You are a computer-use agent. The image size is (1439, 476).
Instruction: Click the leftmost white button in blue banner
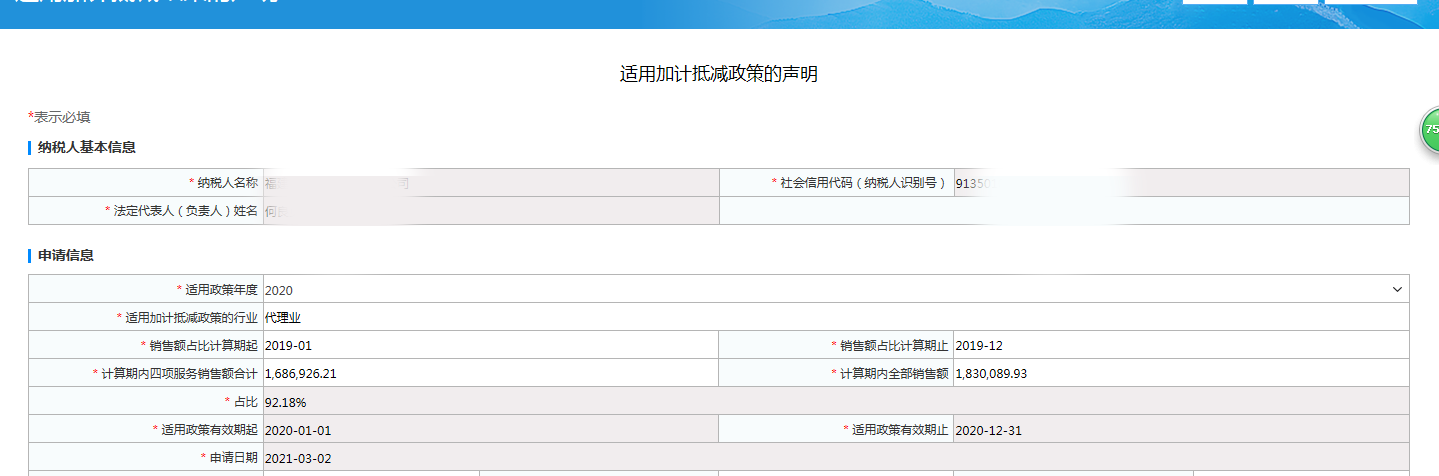click(x=1214, y=2)
